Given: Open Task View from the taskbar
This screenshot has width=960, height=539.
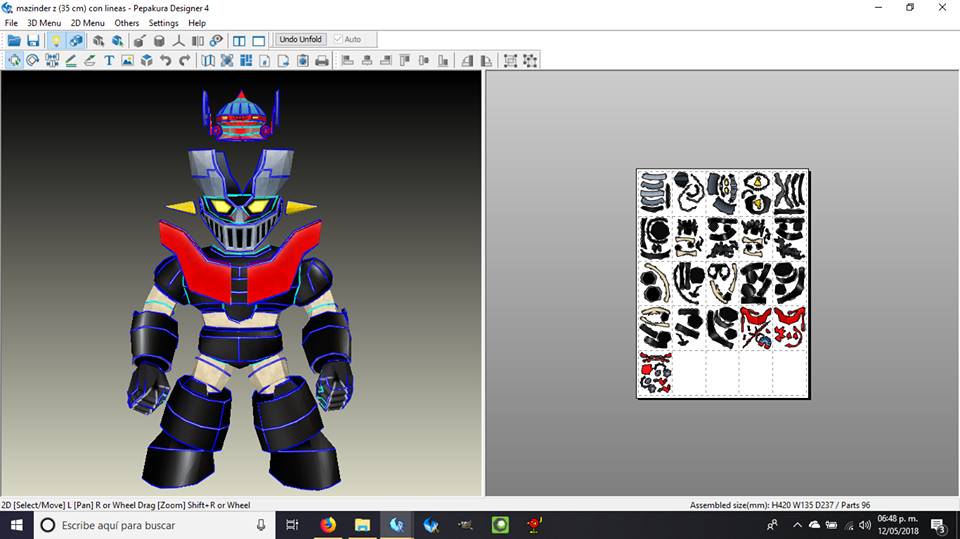Looking at the screenshot, I should 293,525.
